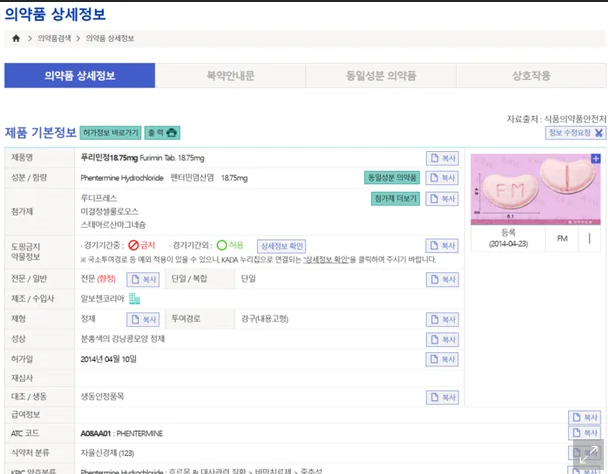Copy the 성상 description row
Image resolution: width=608 pixels, height=474 pixels.
click(442, 339)
